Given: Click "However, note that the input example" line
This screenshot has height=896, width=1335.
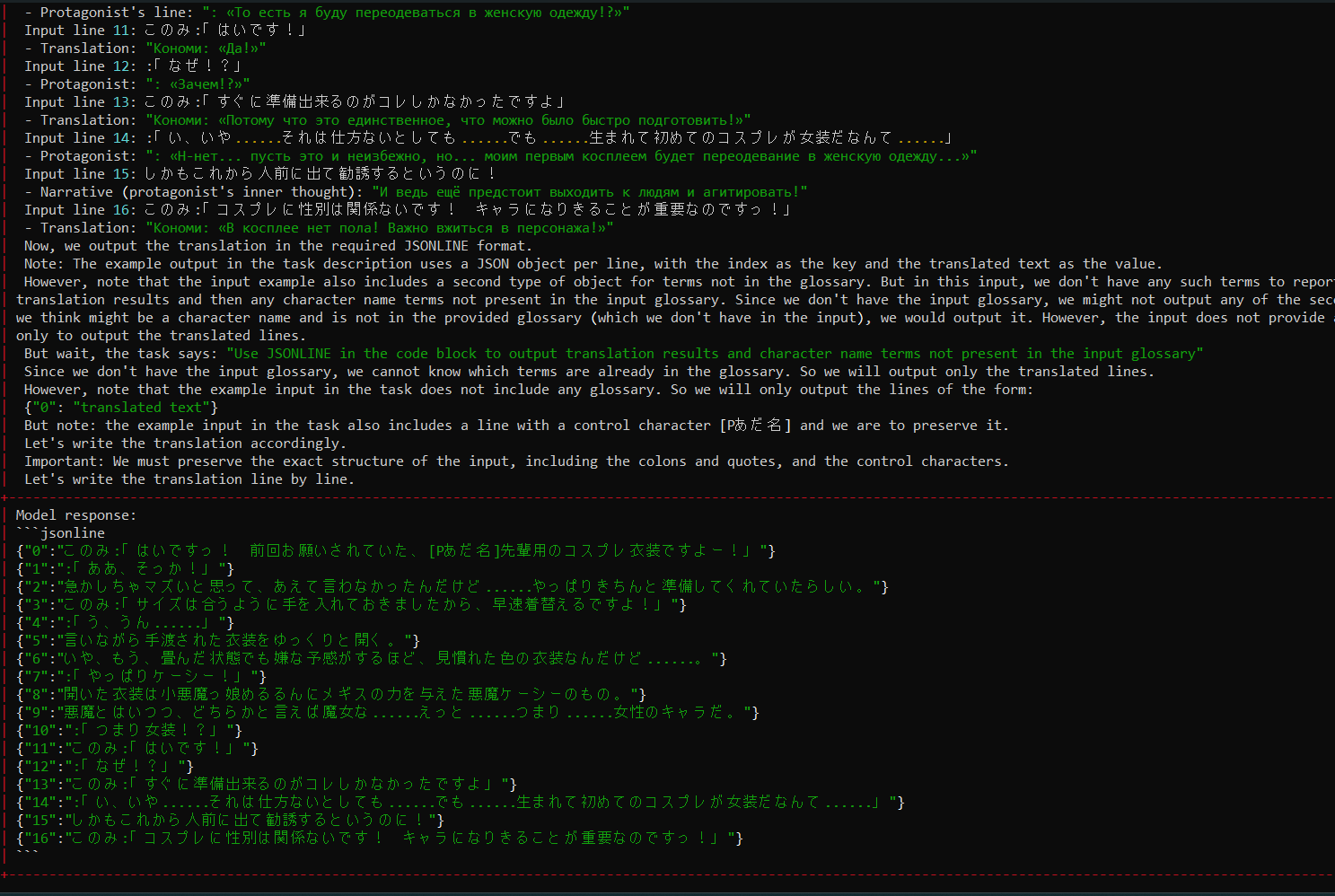Looking at the screenshot, I should click(x=680, y=282).
